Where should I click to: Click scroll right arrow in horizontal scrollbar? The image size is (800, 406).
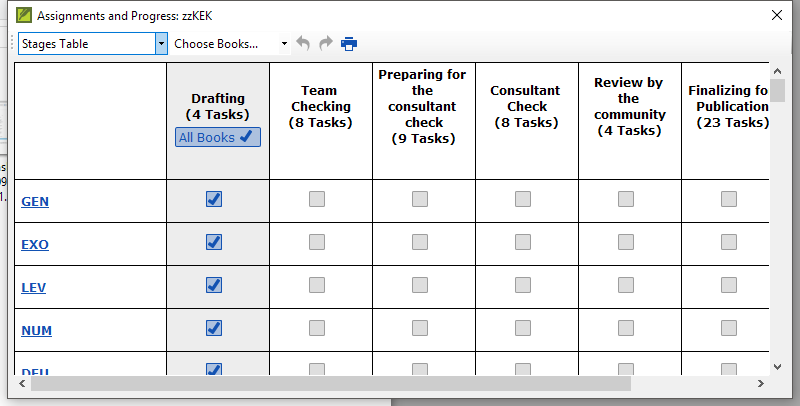click(761, 384)
